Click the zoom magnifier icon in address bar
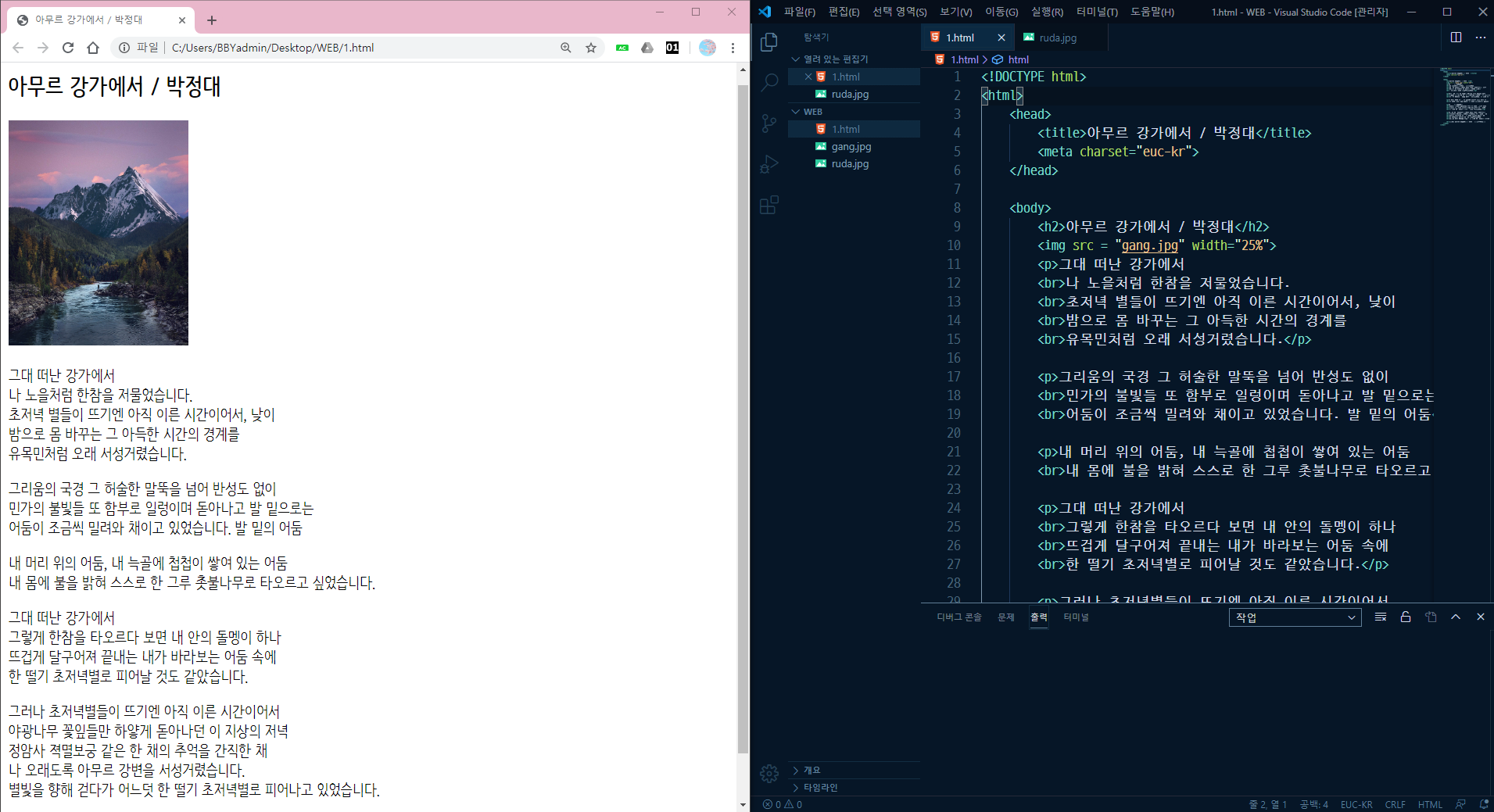 566,48
